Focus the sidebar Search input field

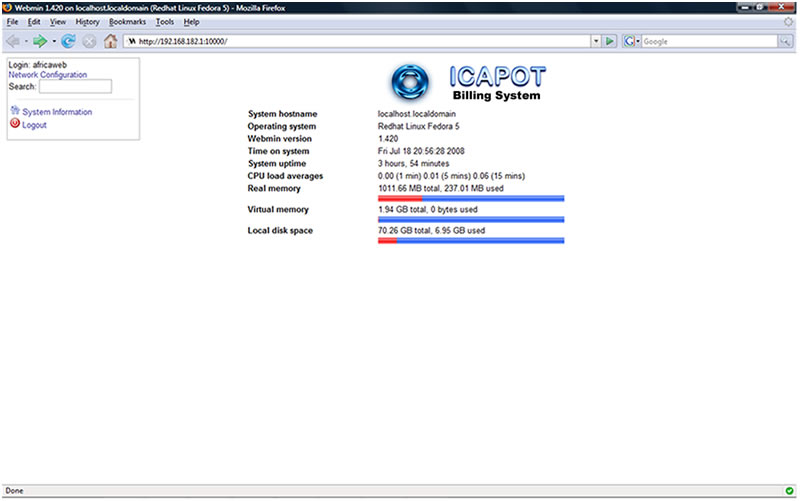tap(76, 86)
